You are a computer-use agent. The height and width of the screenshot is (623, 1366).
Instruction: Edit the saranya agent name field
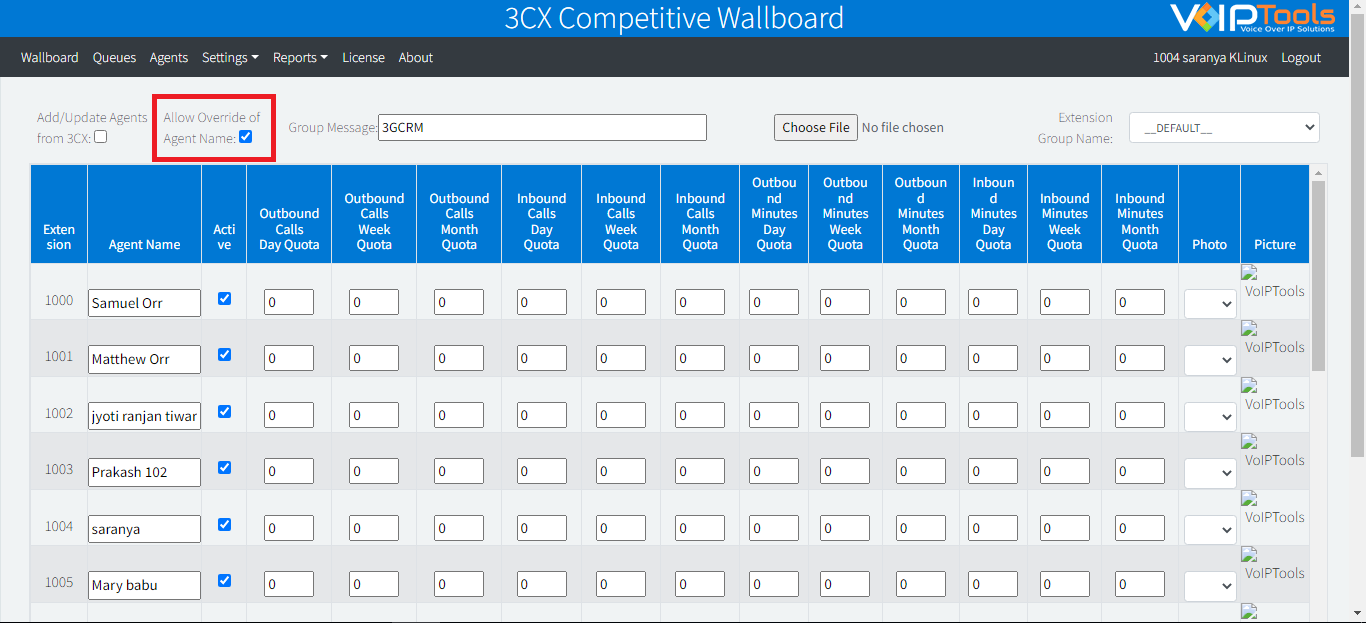(144, 529)
